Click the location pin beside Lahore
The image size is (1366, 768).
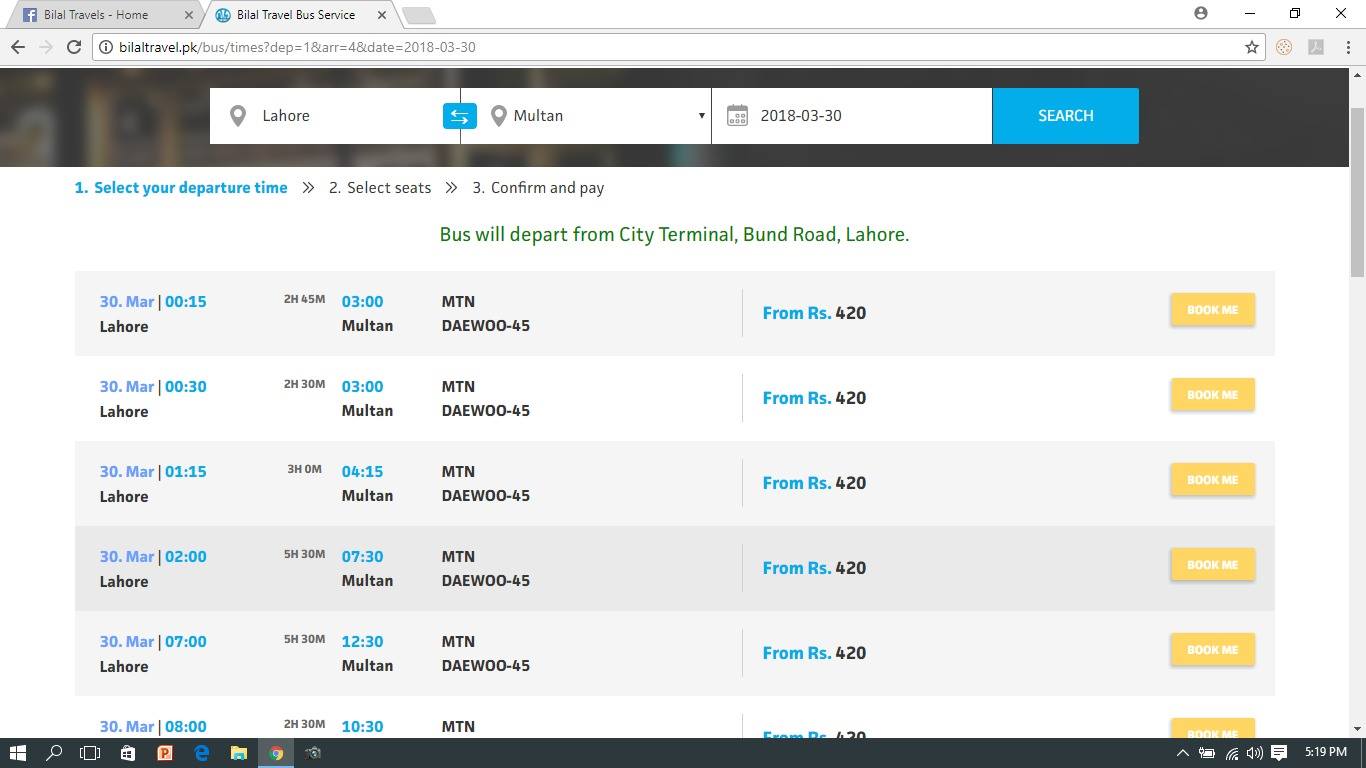(238, 116)
